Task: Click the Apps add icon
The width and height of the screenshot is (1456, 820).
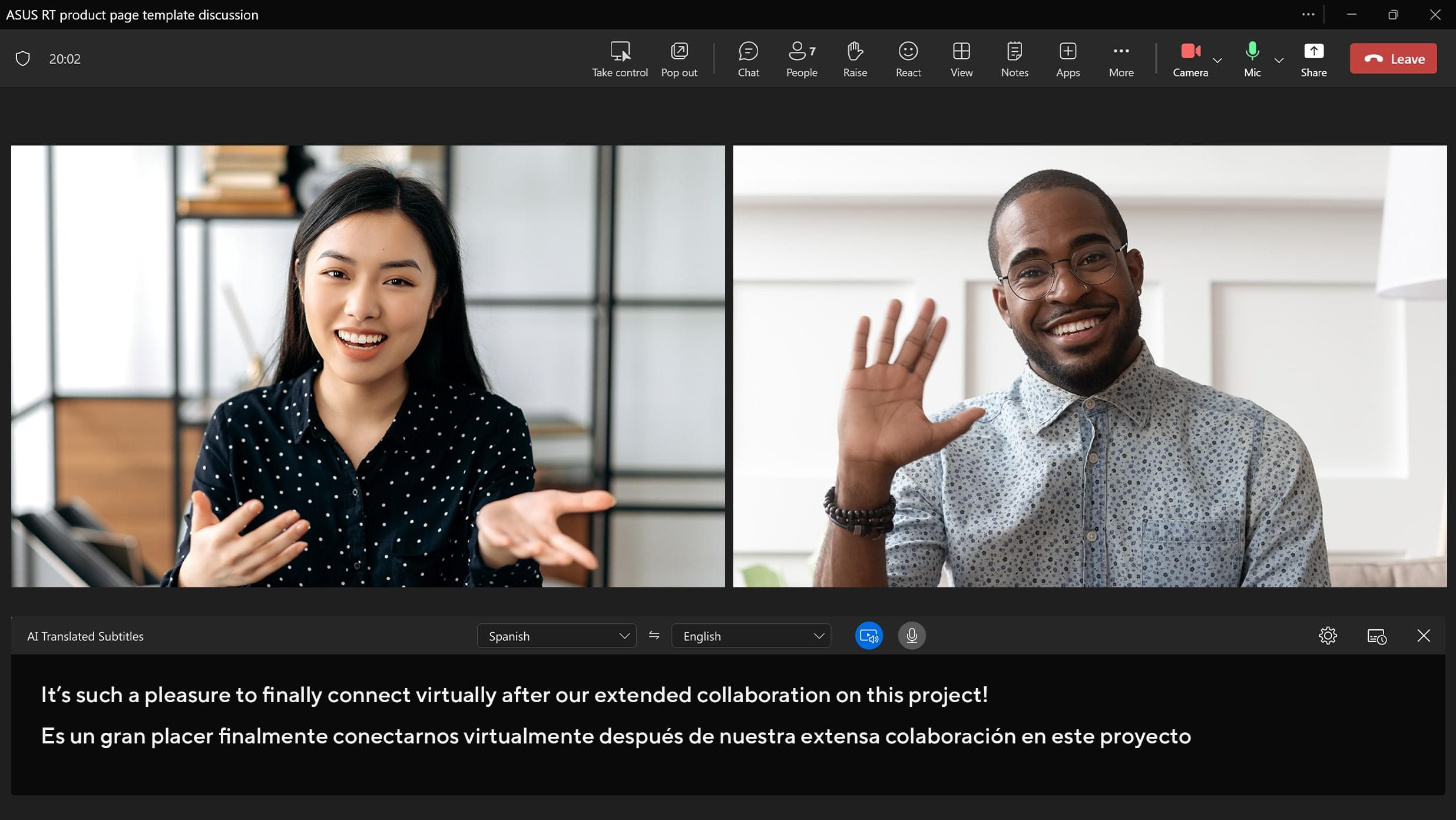Action: point(1067,58)
